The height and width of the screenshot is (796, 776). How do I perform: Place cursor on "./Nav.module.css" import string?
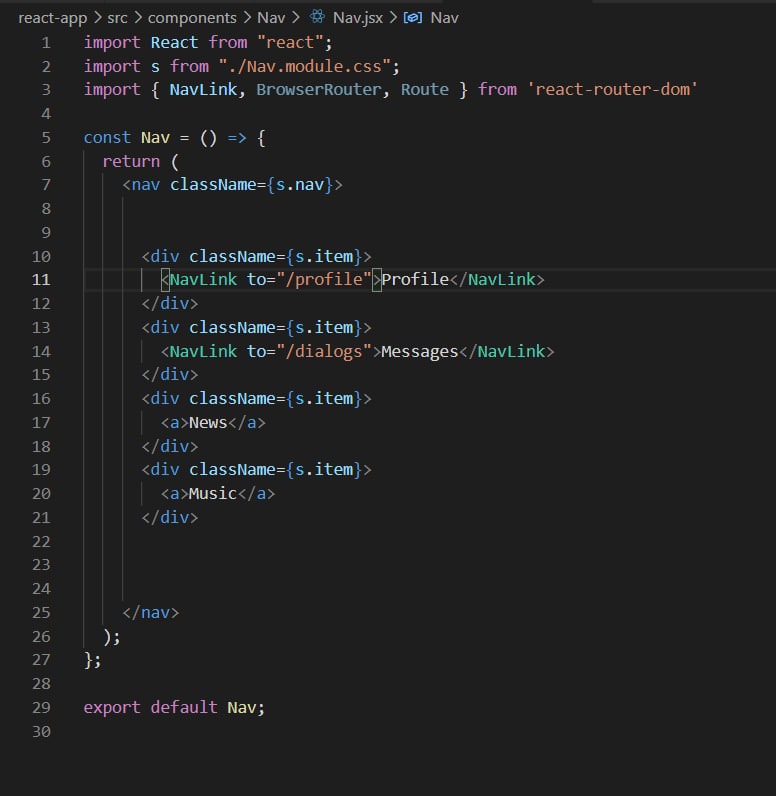click(x=305, y=67)
